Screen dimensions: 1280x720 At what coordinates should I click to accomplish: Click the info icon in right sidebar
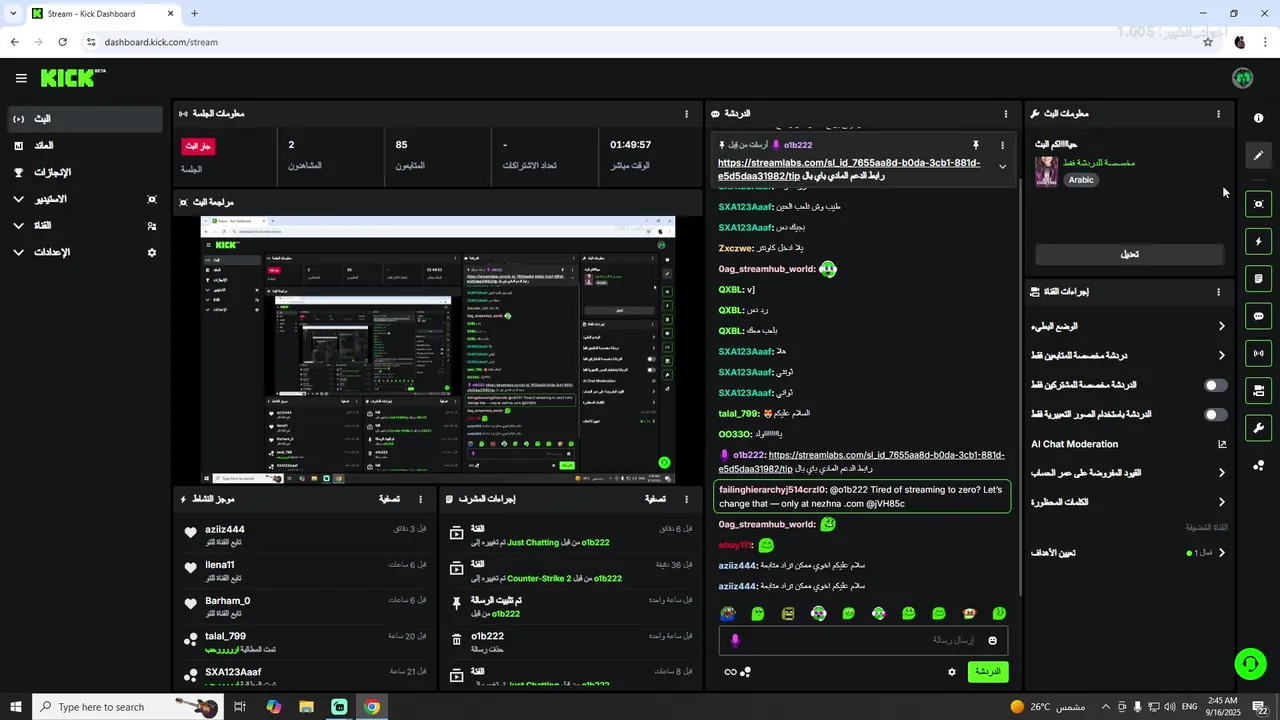pos(1258,118)
